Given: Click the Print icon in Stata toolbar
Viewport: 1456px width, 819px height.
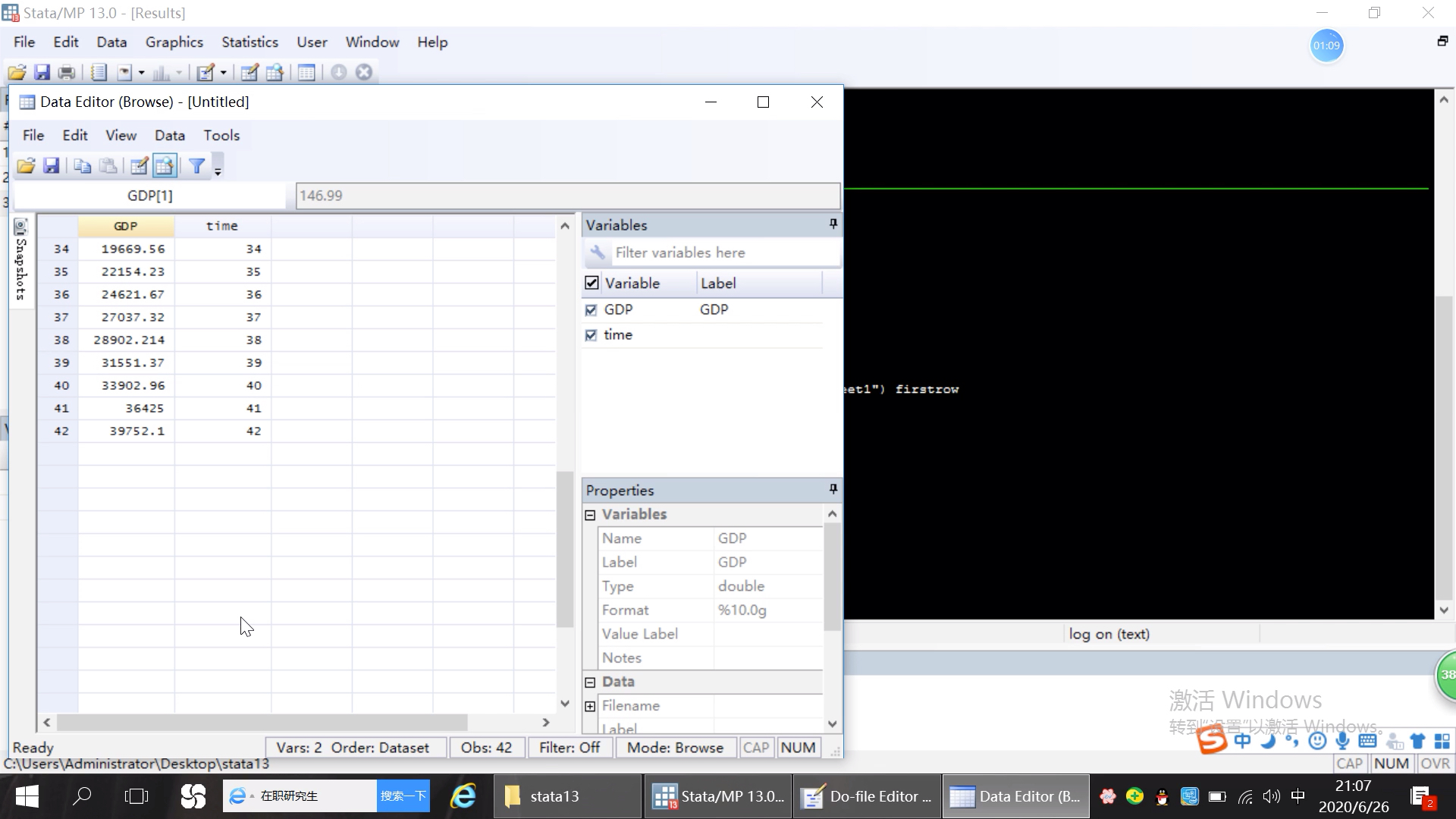Looking at the screenshot, I should [67, 72].
